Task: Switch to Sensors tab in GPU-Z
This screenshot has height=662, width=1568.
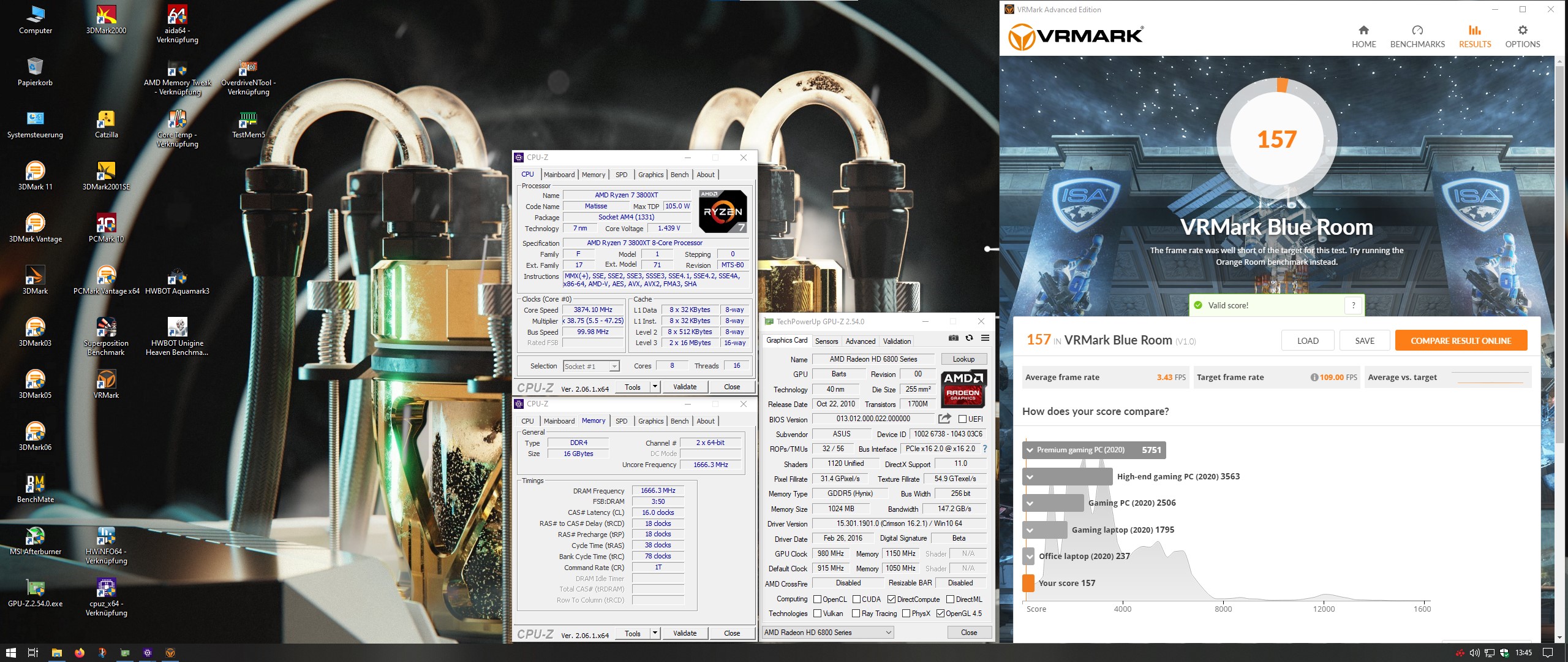Action: click(826, 341)
